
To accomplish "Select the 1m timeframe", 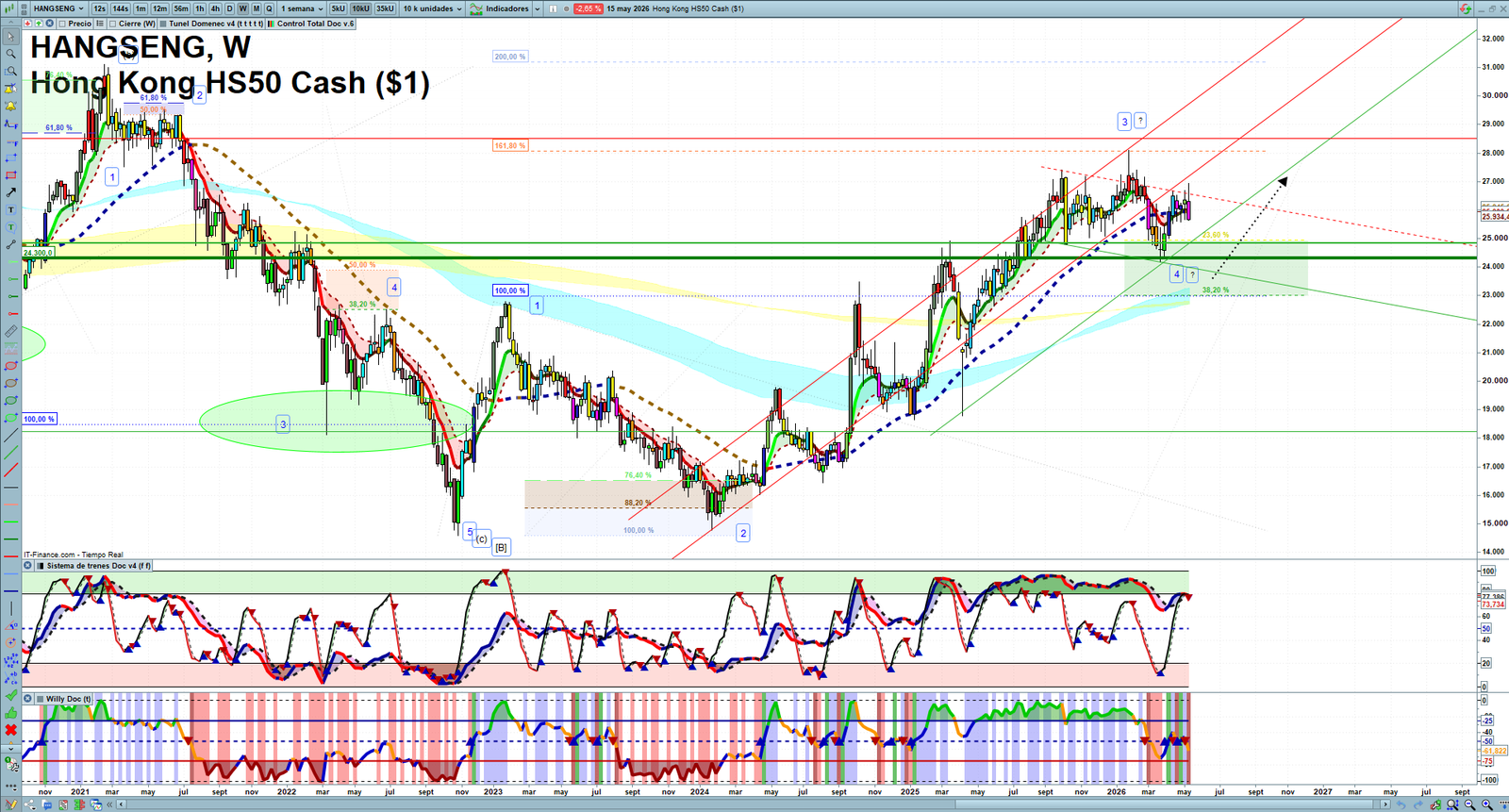I will pyautogui.click(x=141, y=8).
